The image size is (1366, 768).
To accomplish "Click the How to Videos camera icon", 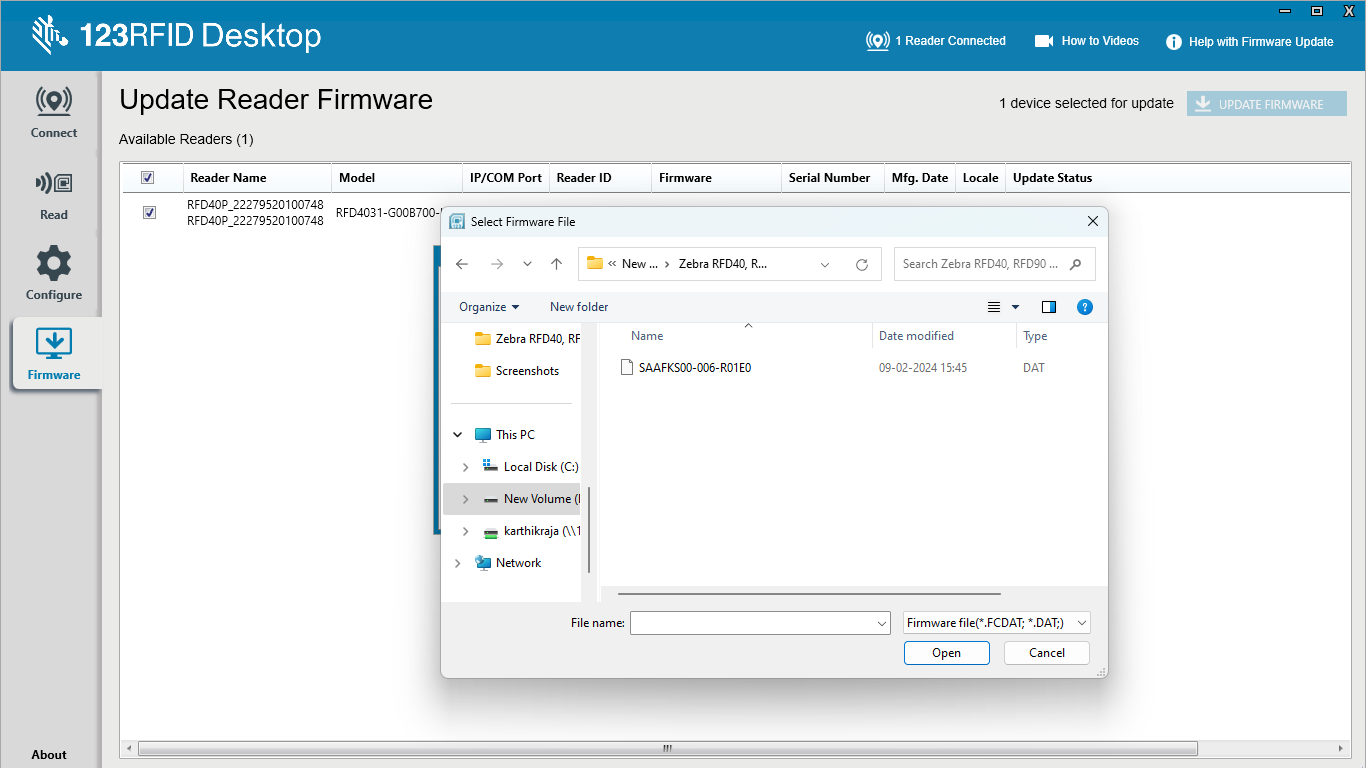I will pyautogui.click(x=1044, y=41).
